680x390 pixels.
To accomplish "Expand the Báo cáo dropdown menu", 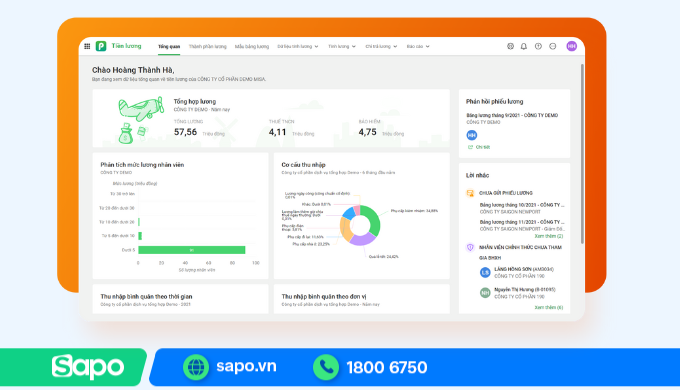I will [418, 46].
